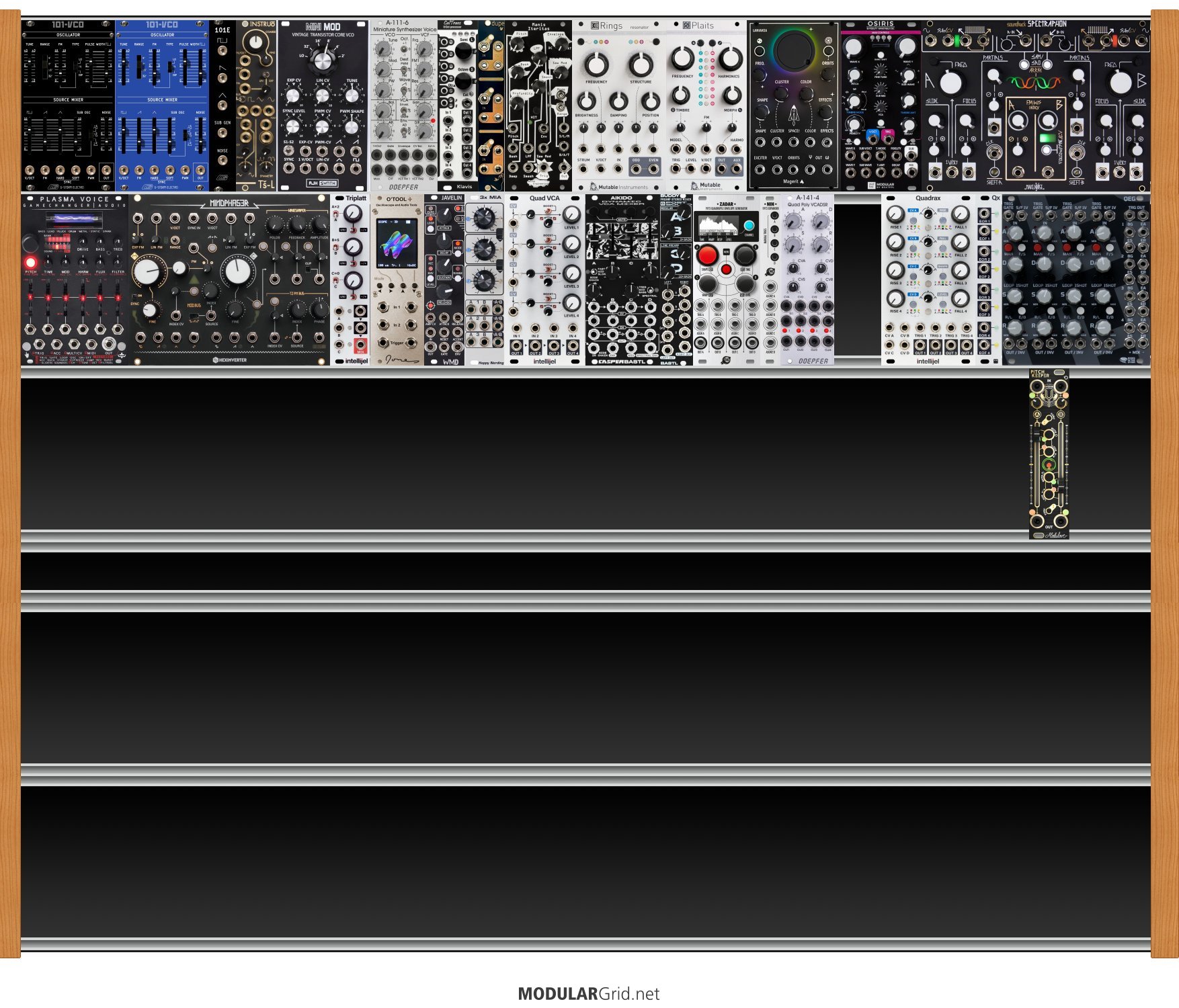
Task: Open the Hexinverter Mindphaser module
Action: tap(229, 280)
